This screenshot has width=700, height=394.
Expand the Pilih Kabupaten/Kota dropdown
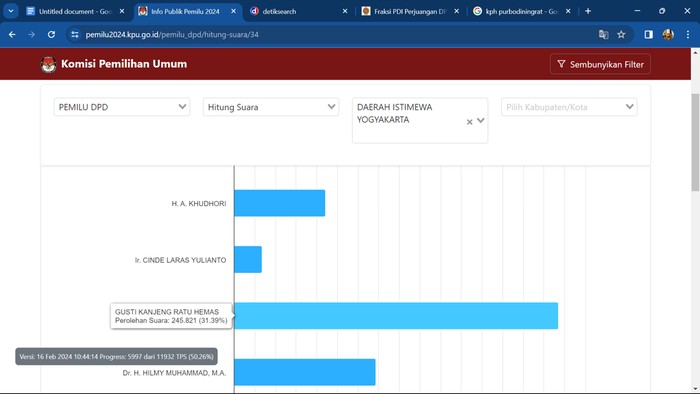point(569,107)
